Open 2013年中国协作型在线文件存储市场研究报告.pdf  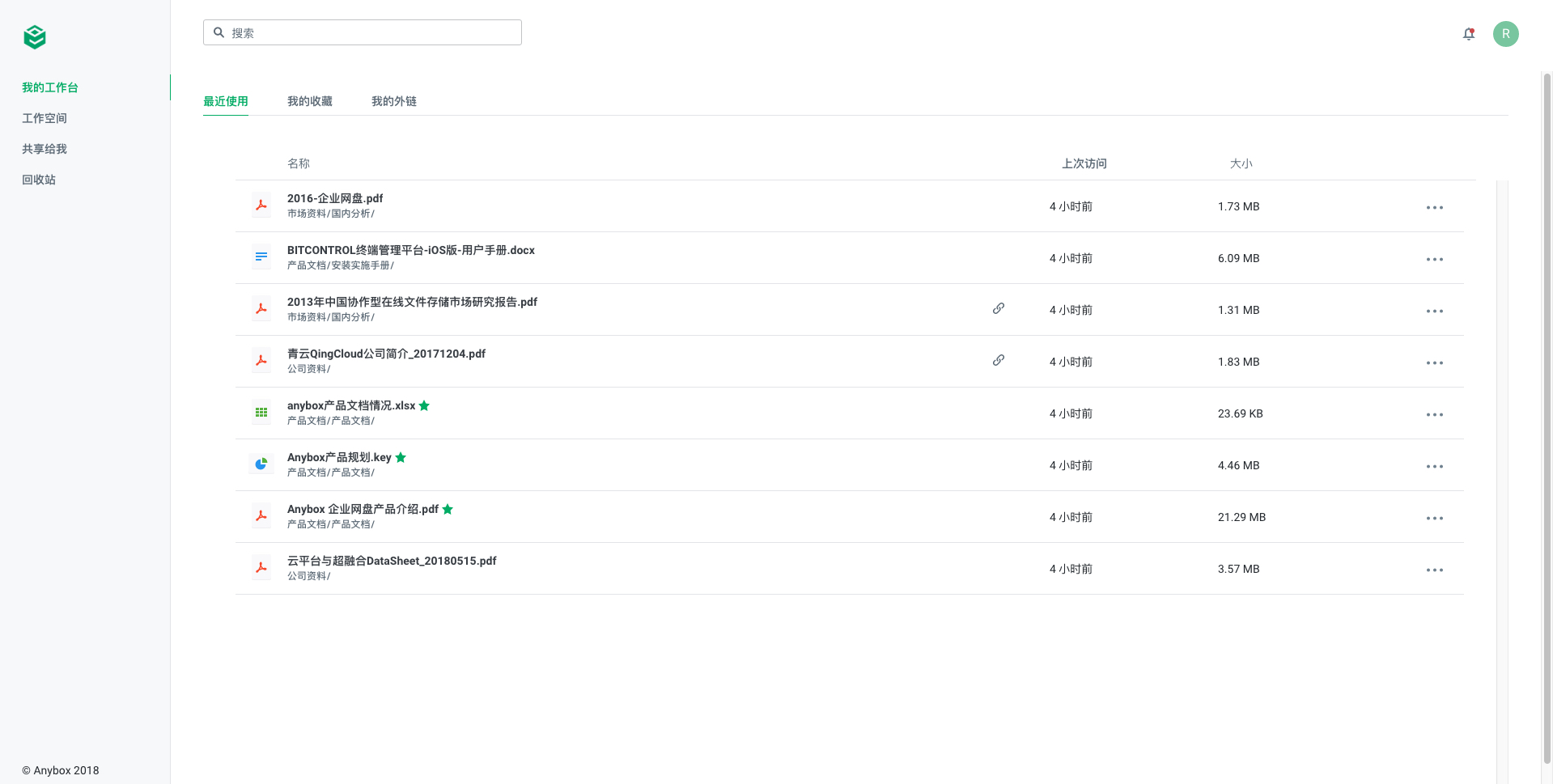click(412, 302)
